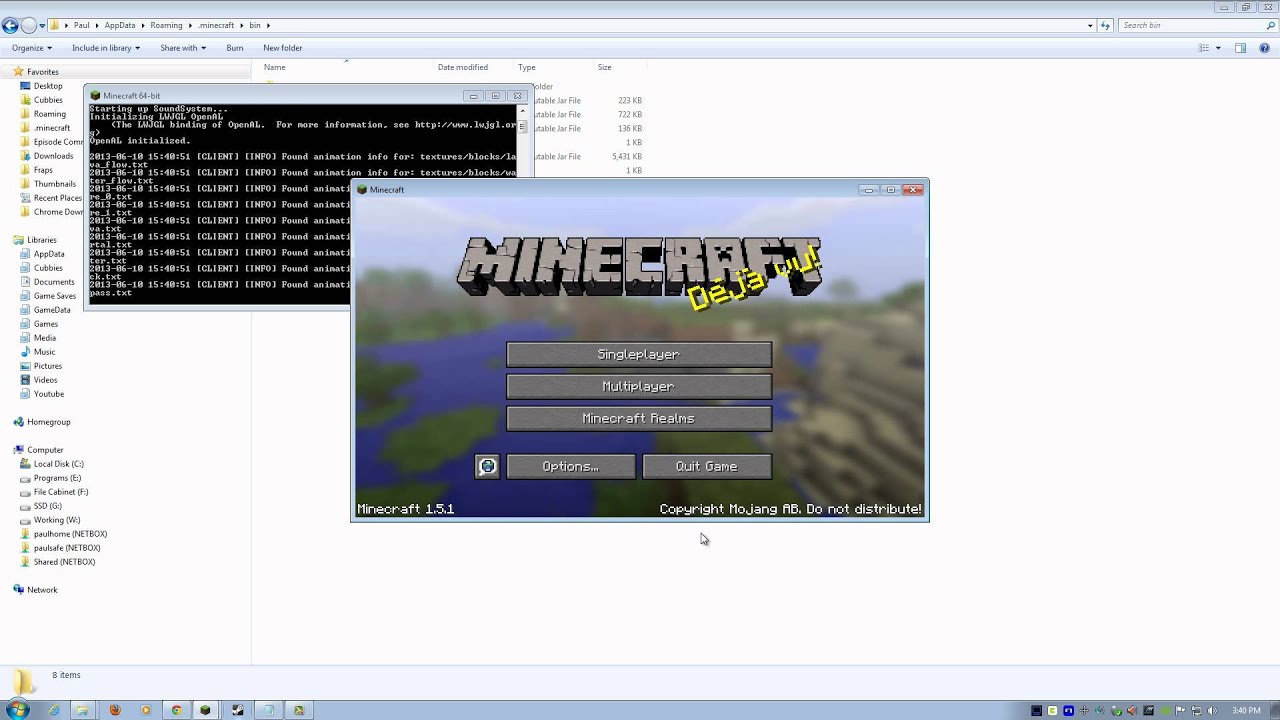Open the Organize dropdown menu
The image size is (1280, 720).
click(x=32, y=48)
